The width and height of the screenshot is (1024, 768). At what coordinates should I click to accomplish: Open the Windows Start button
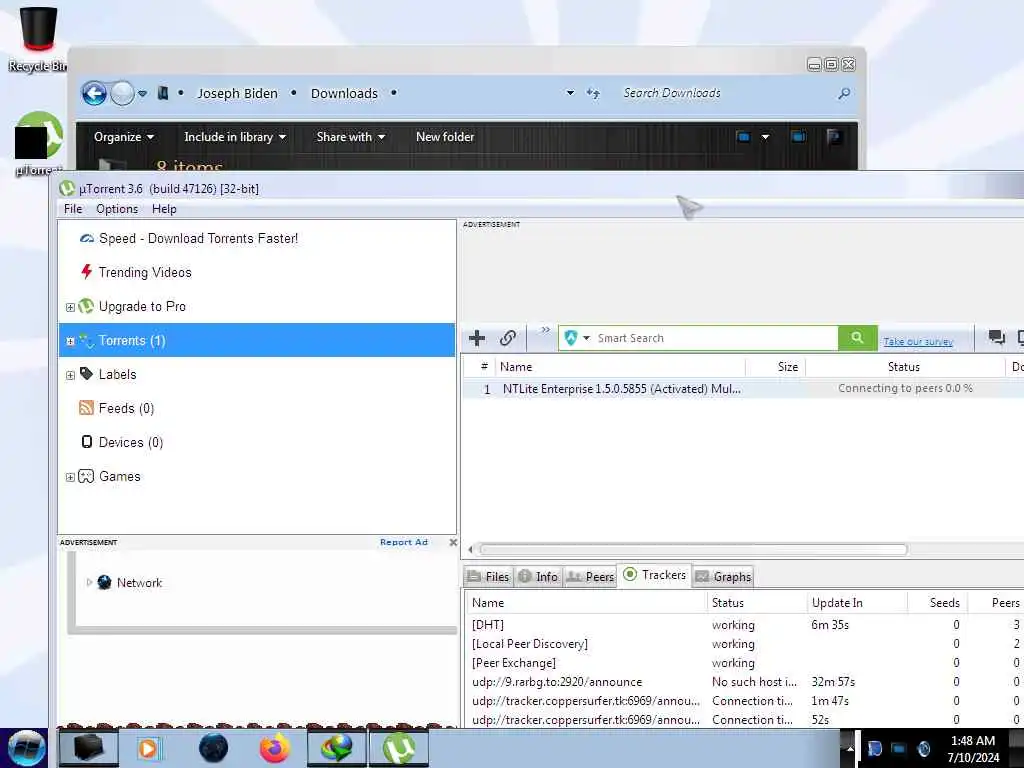[x=26, y=748]
